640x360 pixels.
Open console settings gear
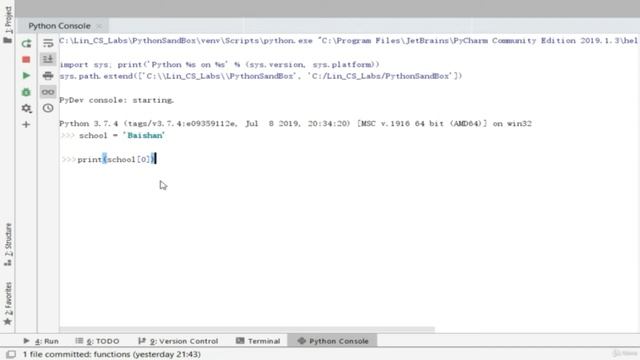point(26,108)
